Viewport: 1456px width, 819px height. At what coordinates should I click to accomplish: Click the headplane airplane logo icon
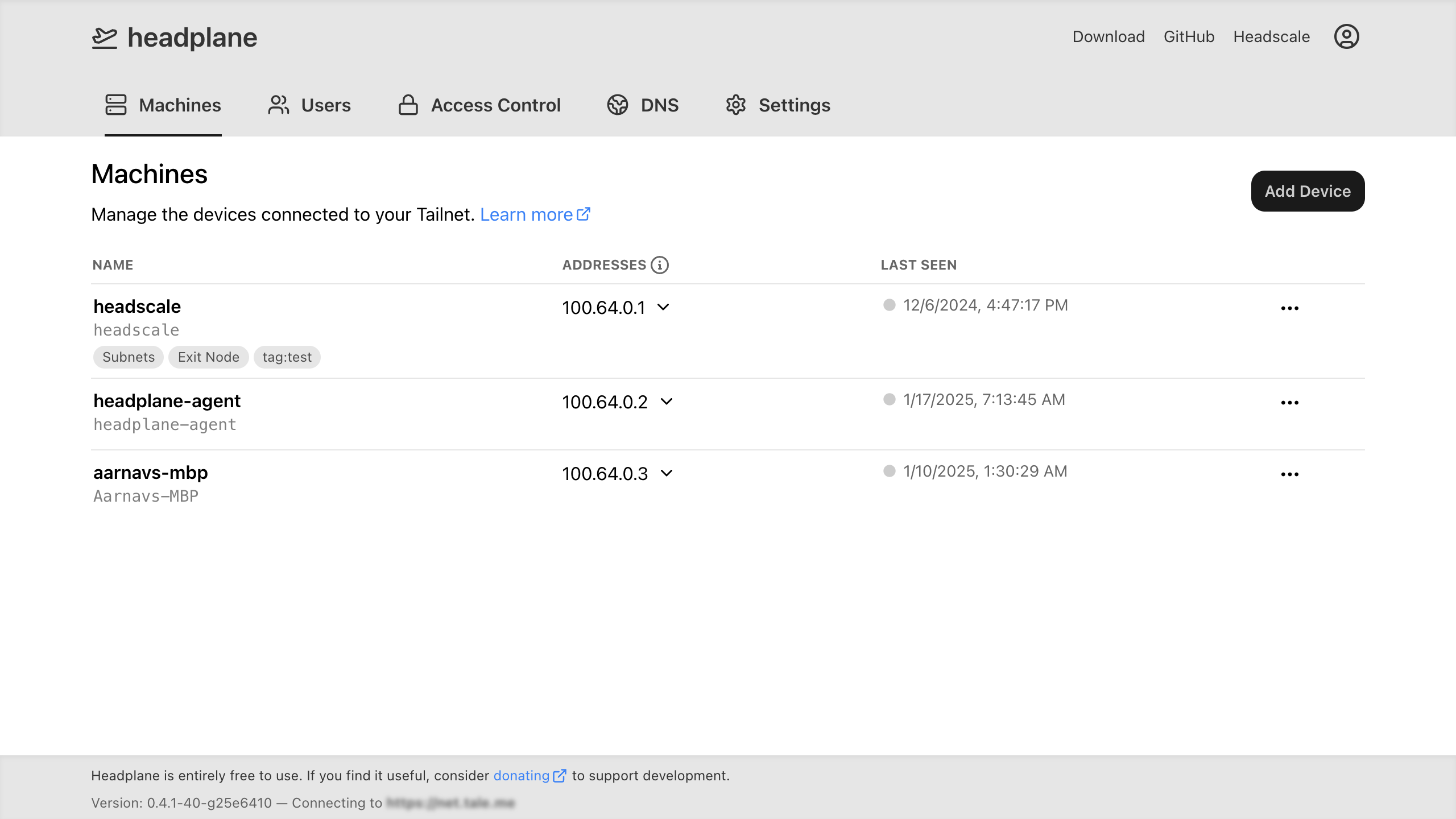pos(104,38)
